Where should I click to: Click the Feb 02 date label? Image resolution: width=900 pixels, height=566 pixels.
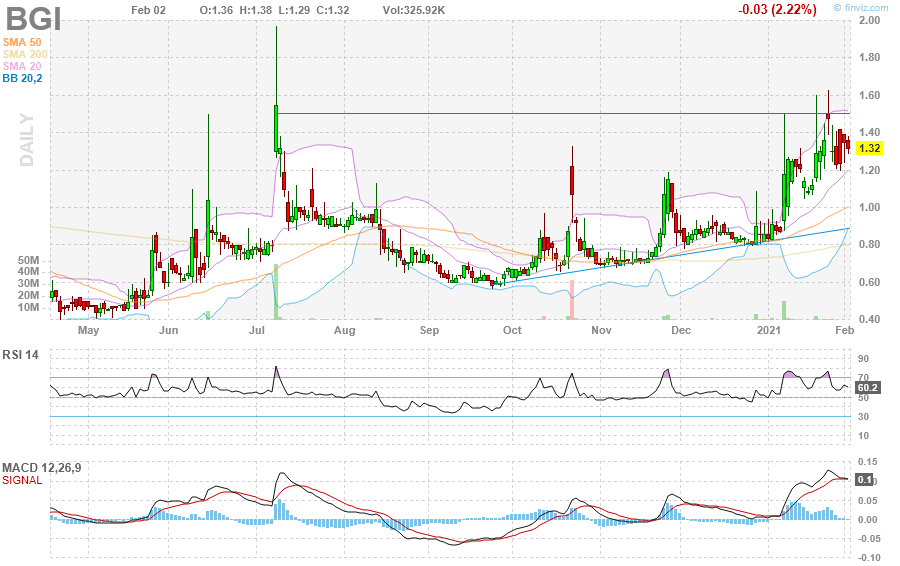pos(148,10)
